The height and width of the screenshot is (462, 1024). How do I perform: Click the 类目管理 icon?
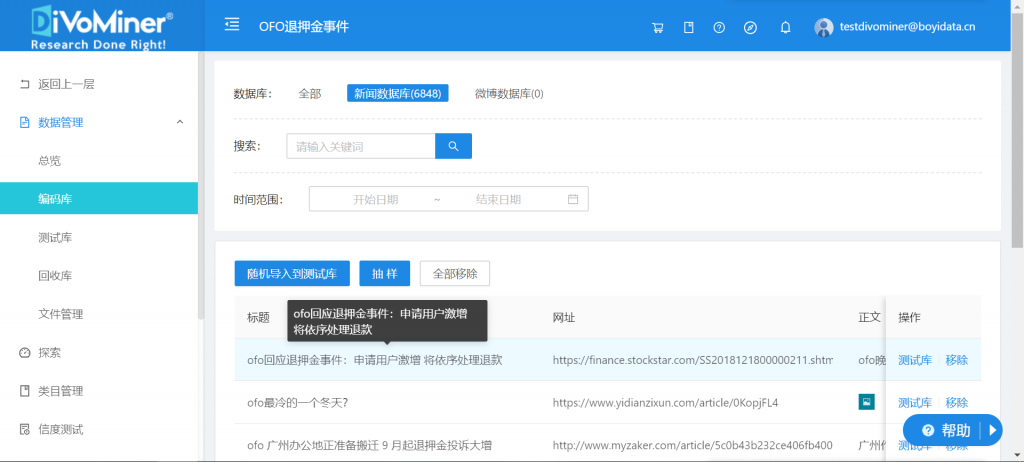coord(25,391)
